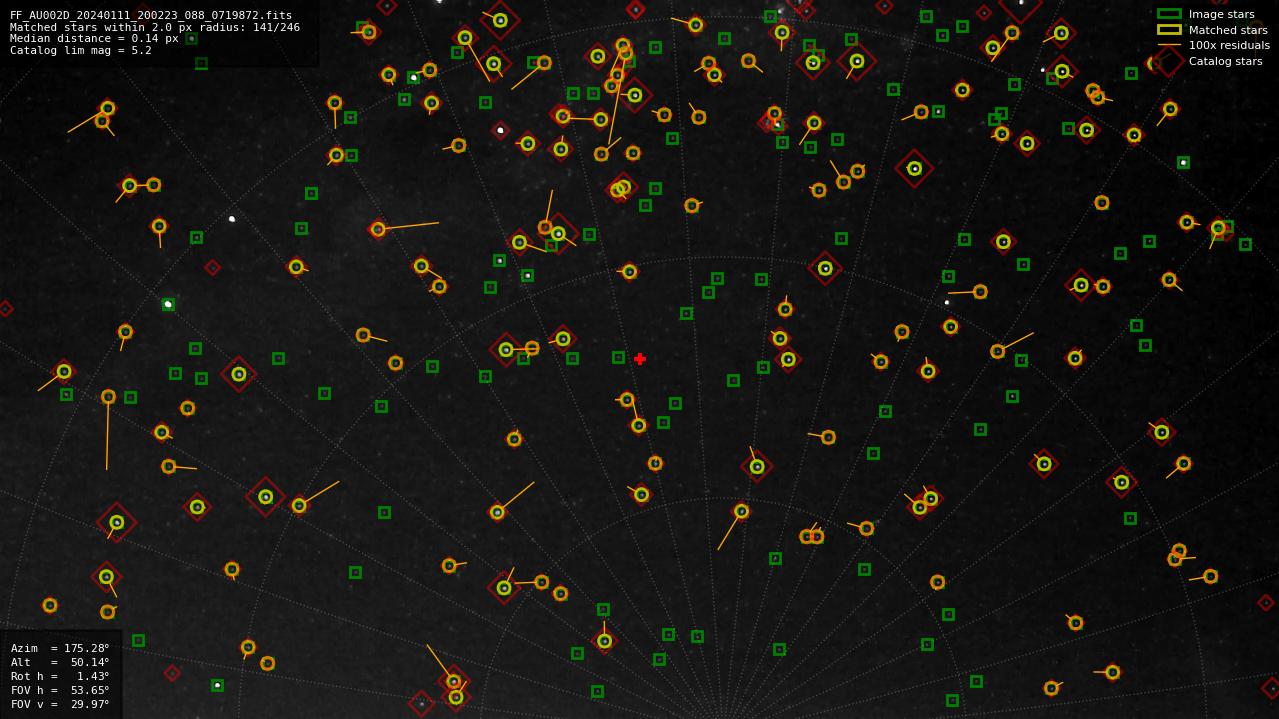Select the '100x residuals' legend label
Viewport: 1279px width, 719px height.
tap(1229, 45)
